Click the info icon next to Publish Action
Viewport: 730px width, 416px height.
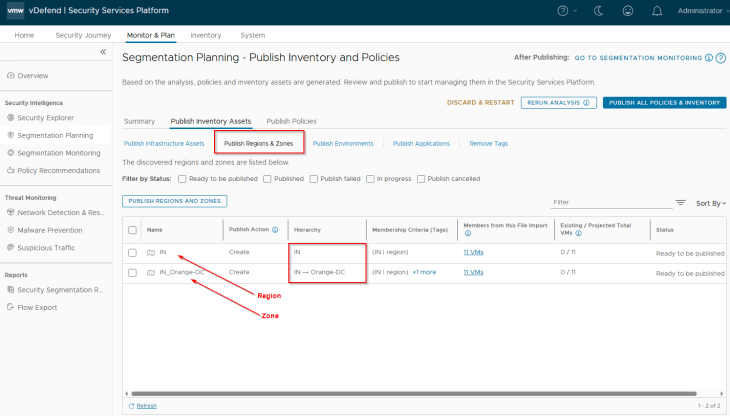pos(275,229)
